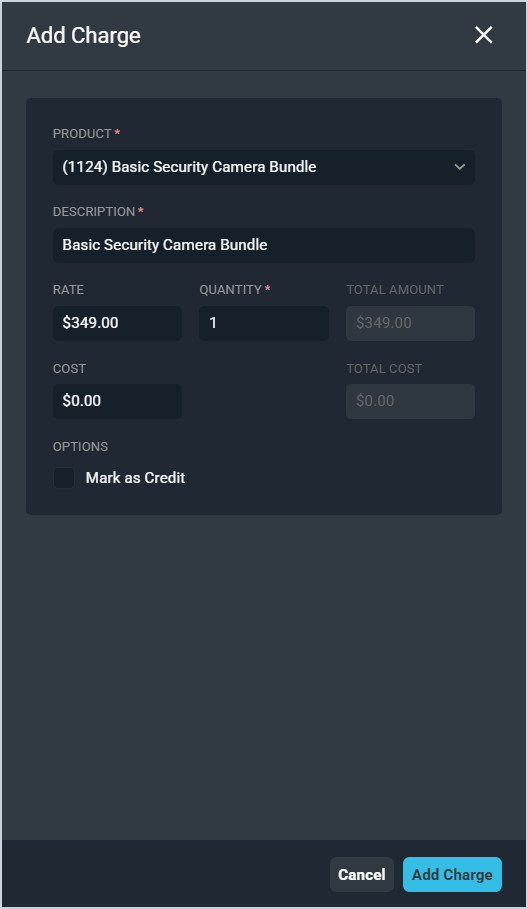
Task: Click the RATE field label
Action: pyautogui.click(x=68, y=289)
